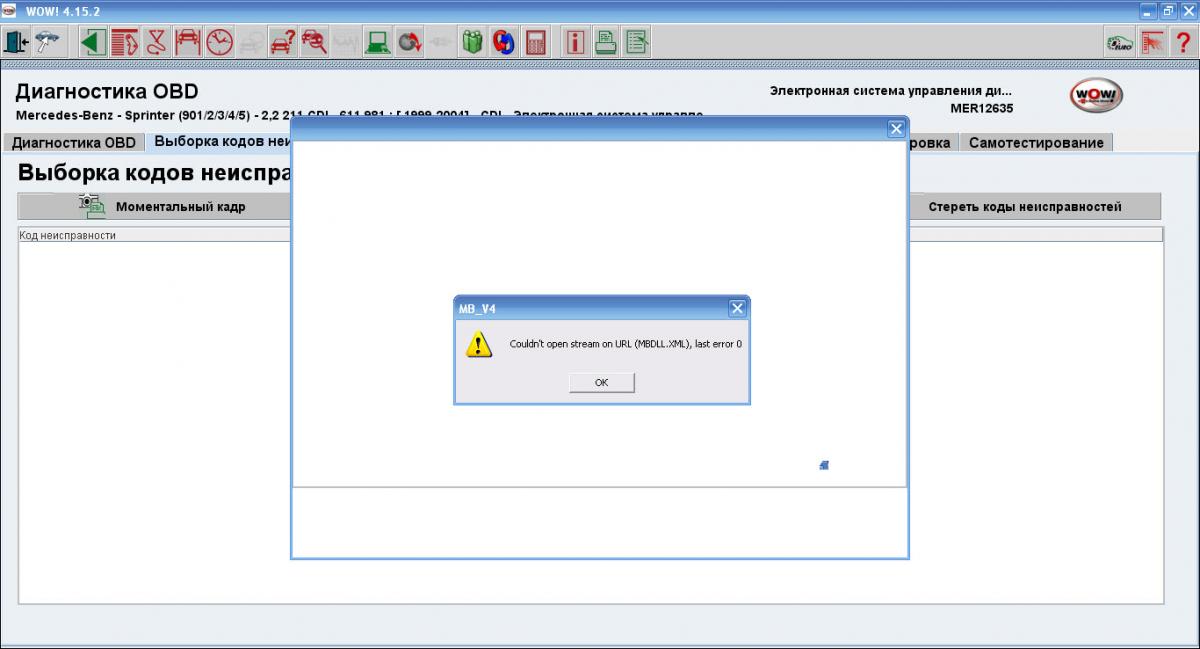Click the Диагностика OBD page heading
1200x649 pixels.
pos(106,92)
